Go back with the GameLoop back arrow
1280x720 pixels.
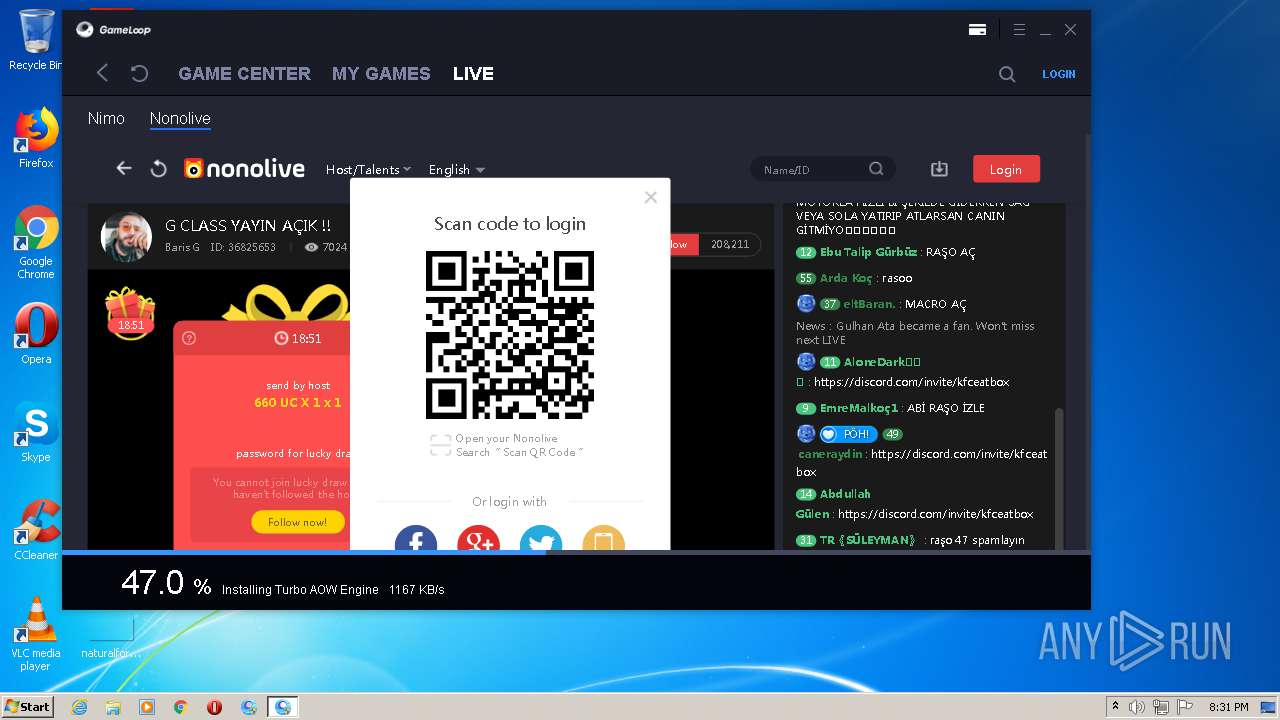(102, 73)
